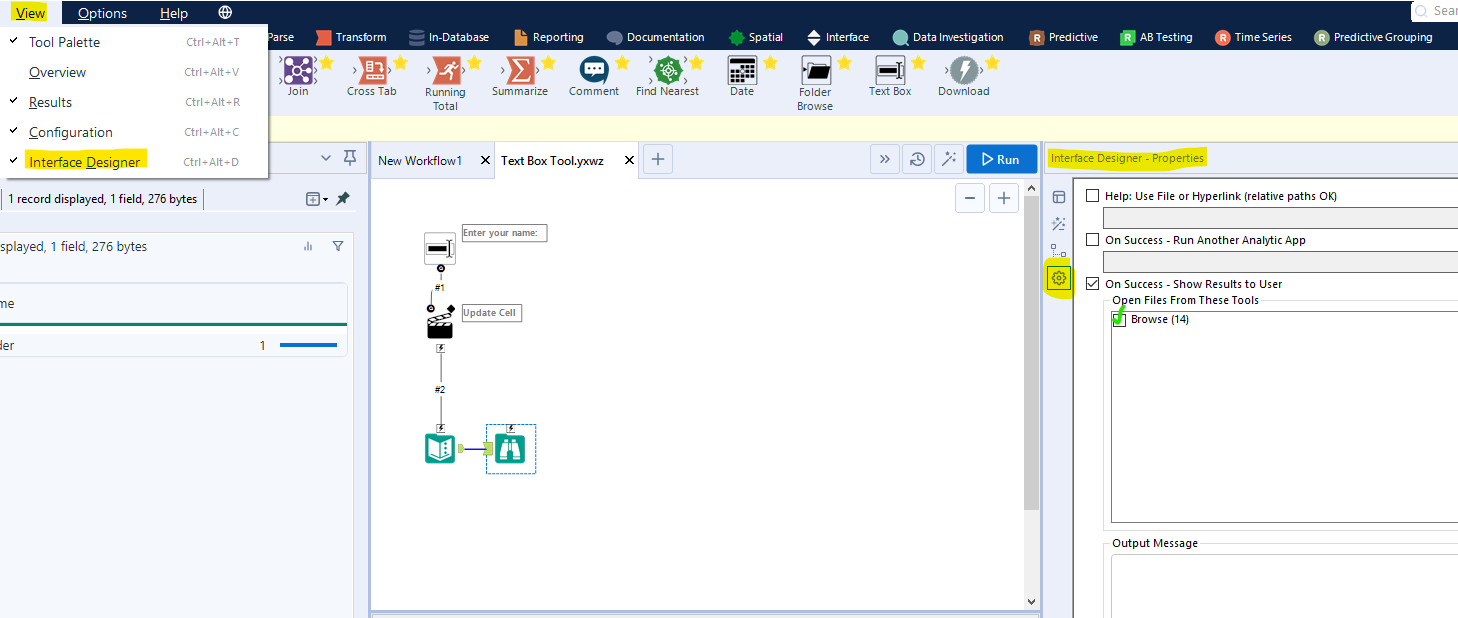Open the results panel dropdown chevron
The height and width of the screenshot is (618, 1458).
pyautogui.click(x=325, y=158)
